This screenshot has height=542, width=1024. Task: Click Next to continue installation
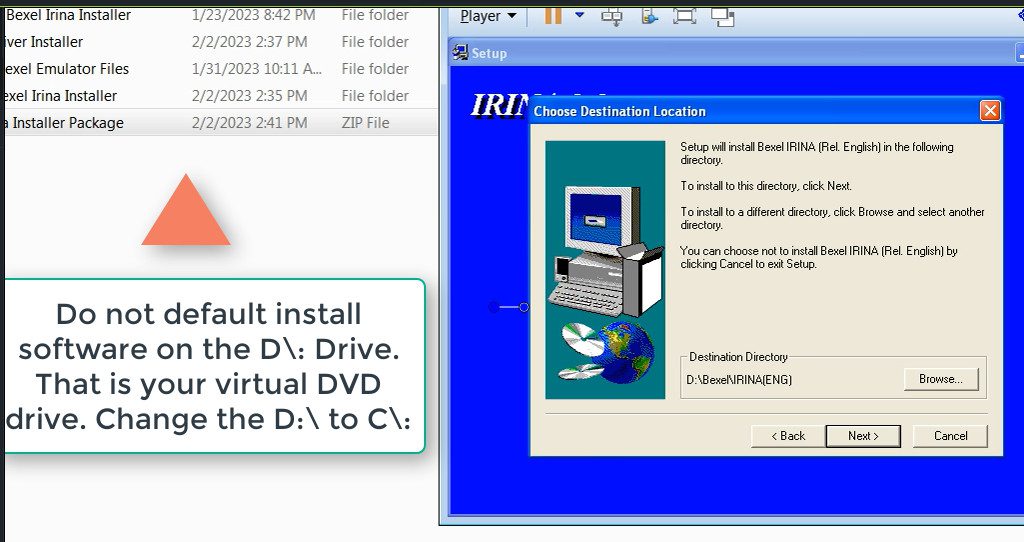click(863, 436)
